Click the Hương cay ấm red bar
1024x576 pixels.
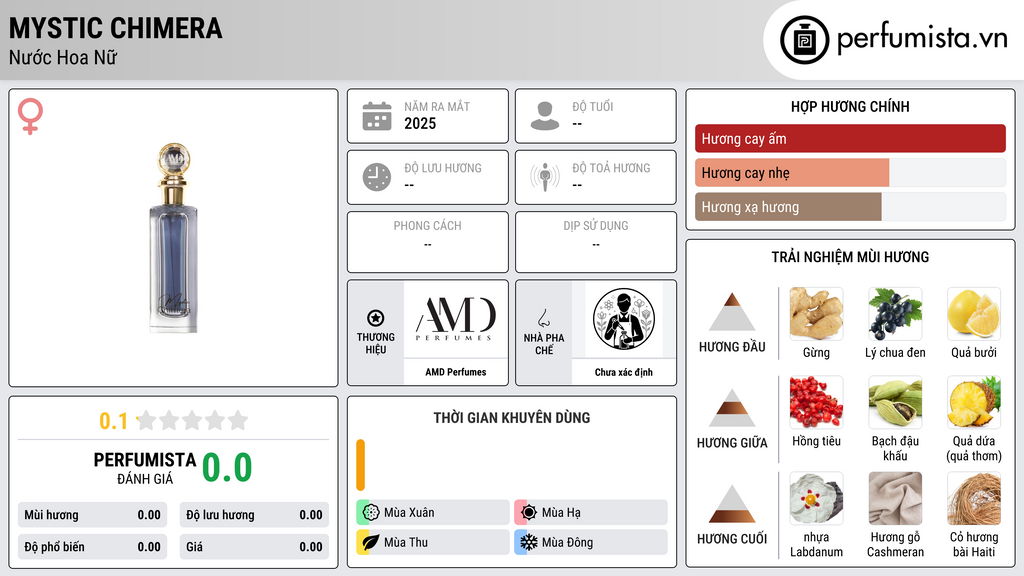pyautogui.click(x=850, y=138)
